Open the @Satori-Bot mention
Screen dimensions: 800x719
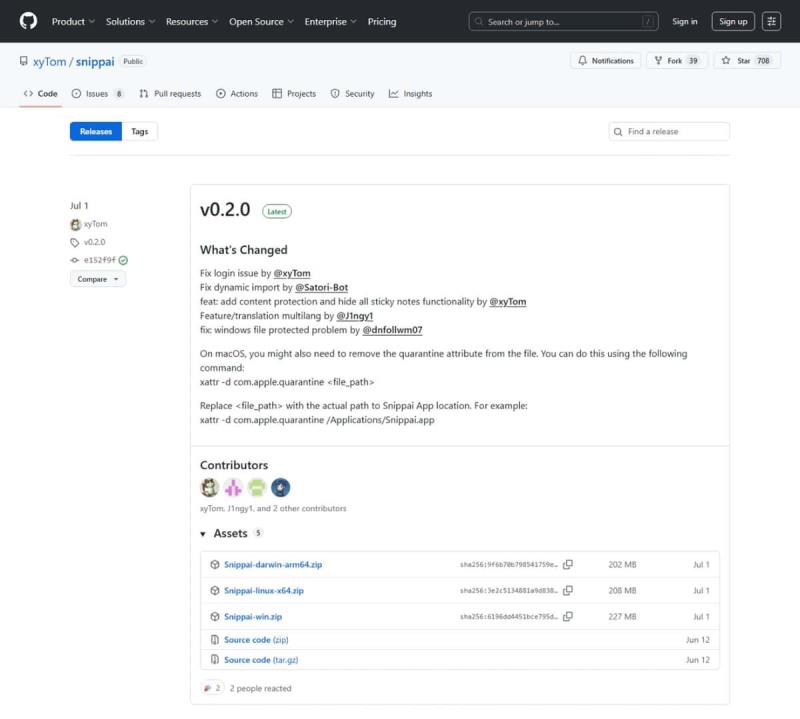pyautogui.click(x=321, y=288)
